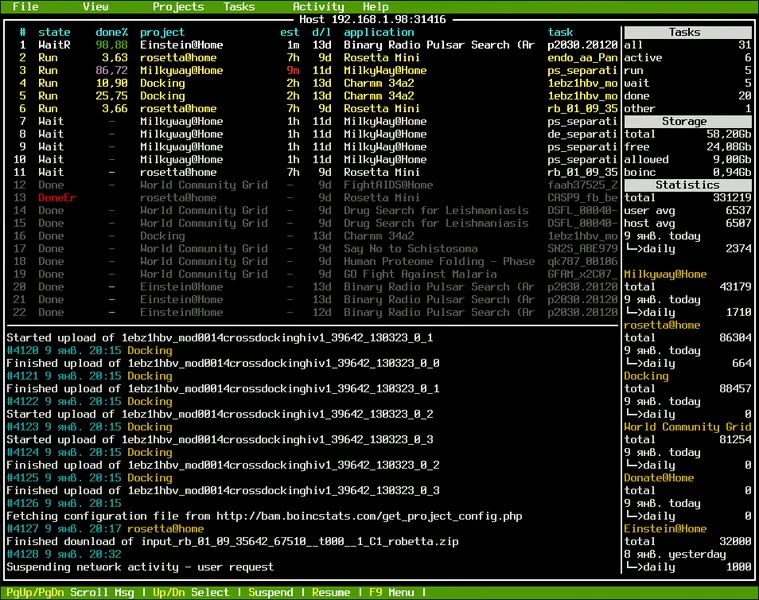Click Milkyway@Home in statistics panel
This screenshot has height=600, width=759.
click(x=665, y=274)
